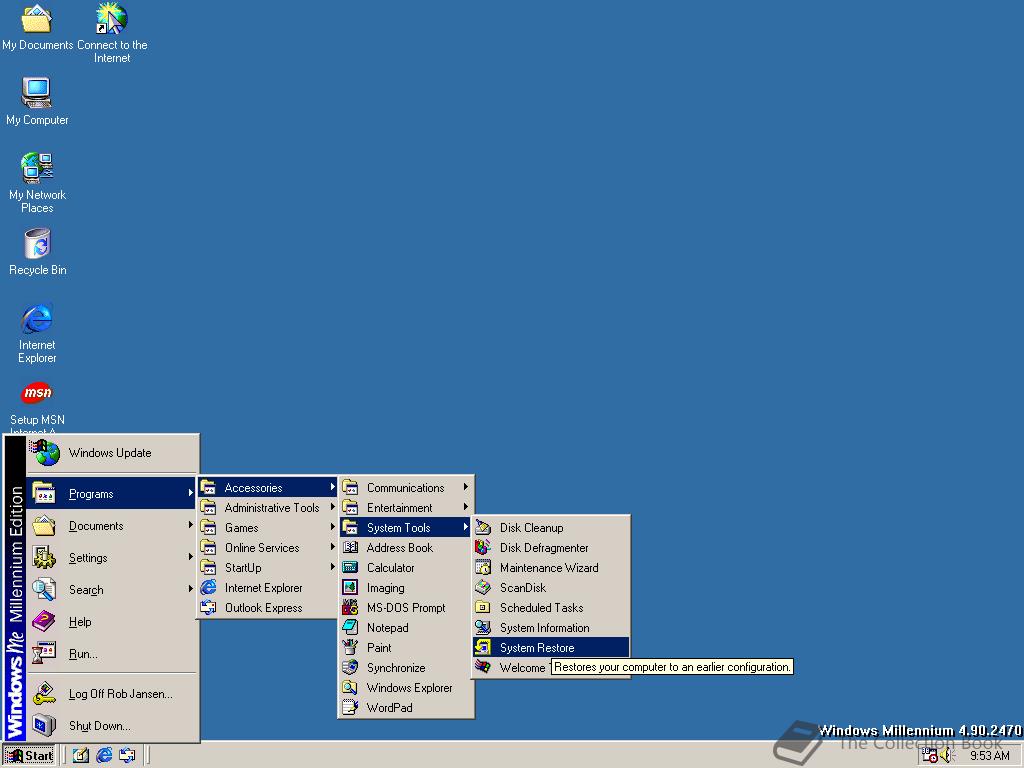The width and height of the screenshot is (1024, 768).
Task: Launch Internet Explorer from quick launch
Action: pyautogui.click(x=104, y=756)
